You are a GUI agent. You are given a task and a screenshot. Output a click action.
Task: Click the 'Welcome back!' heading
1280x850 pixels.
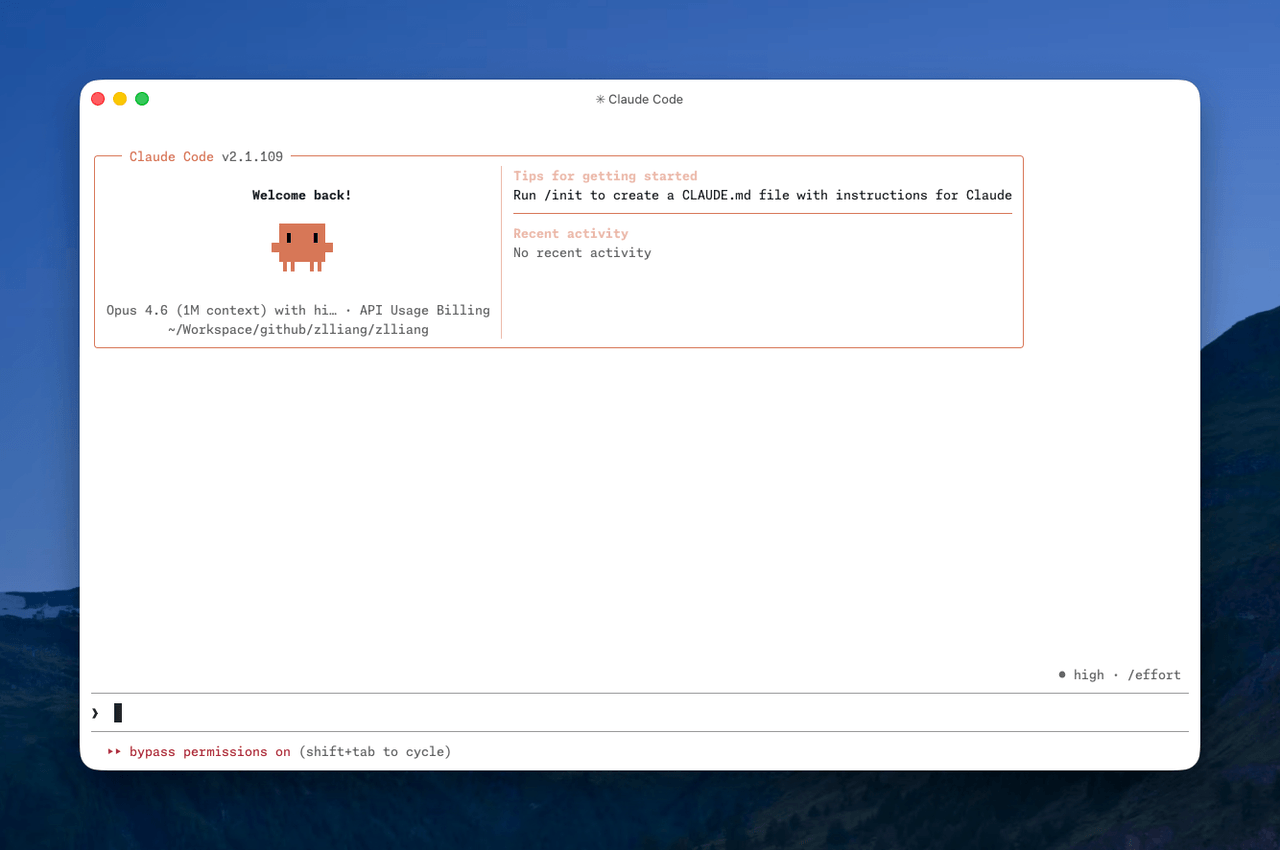coord(302,195)
